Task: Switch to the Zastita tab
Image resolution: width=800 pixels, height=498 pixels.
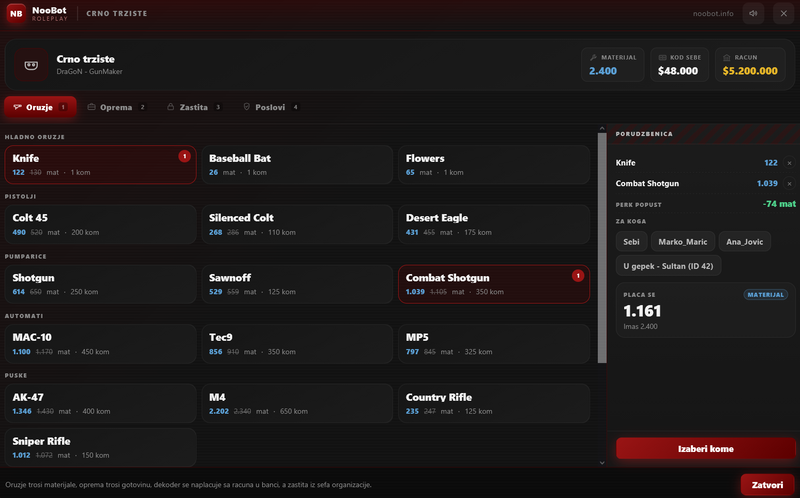Action: 194,107
